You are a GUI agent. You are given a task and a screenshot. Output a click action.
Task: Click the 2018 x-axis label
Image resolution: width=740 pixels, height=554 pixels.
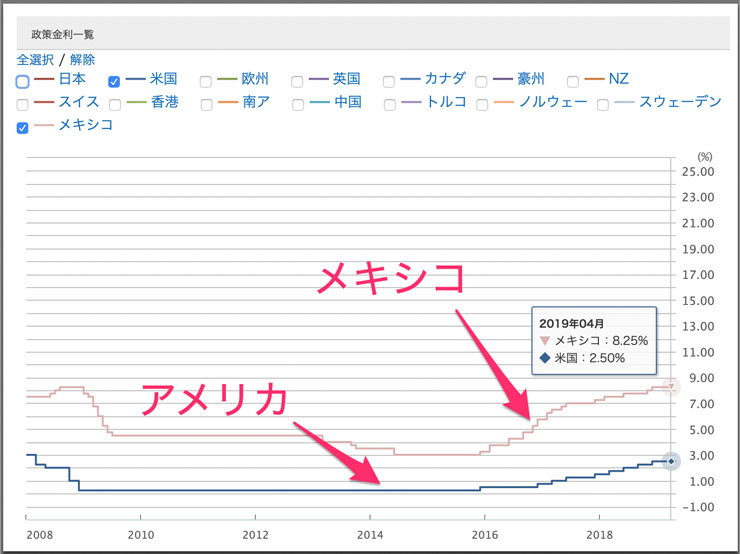point(599,535)
